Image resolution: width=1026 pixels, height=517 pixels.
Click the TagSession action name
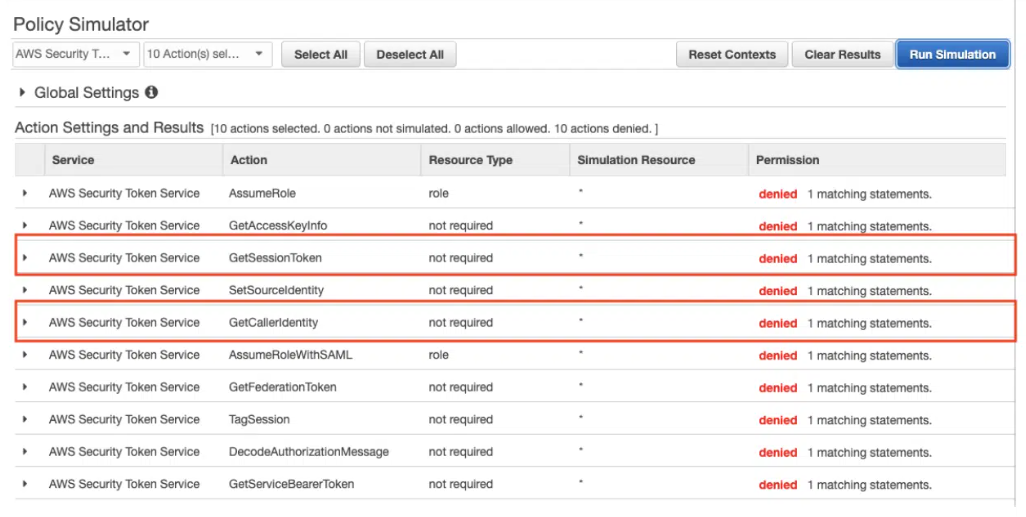[x=259, y=419]
